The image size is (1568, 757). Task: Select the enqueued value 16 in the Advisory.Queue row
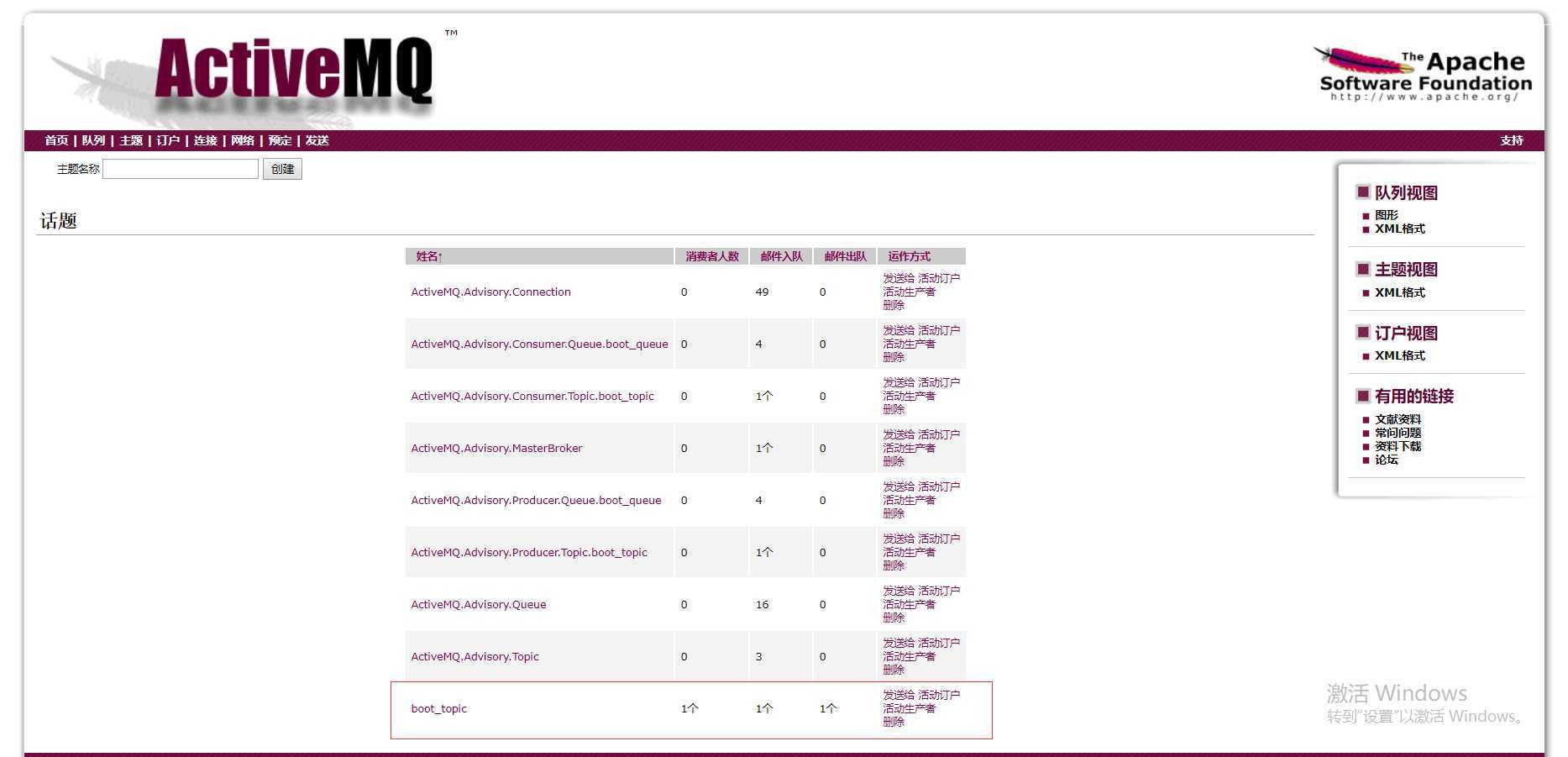pos(762,604)
